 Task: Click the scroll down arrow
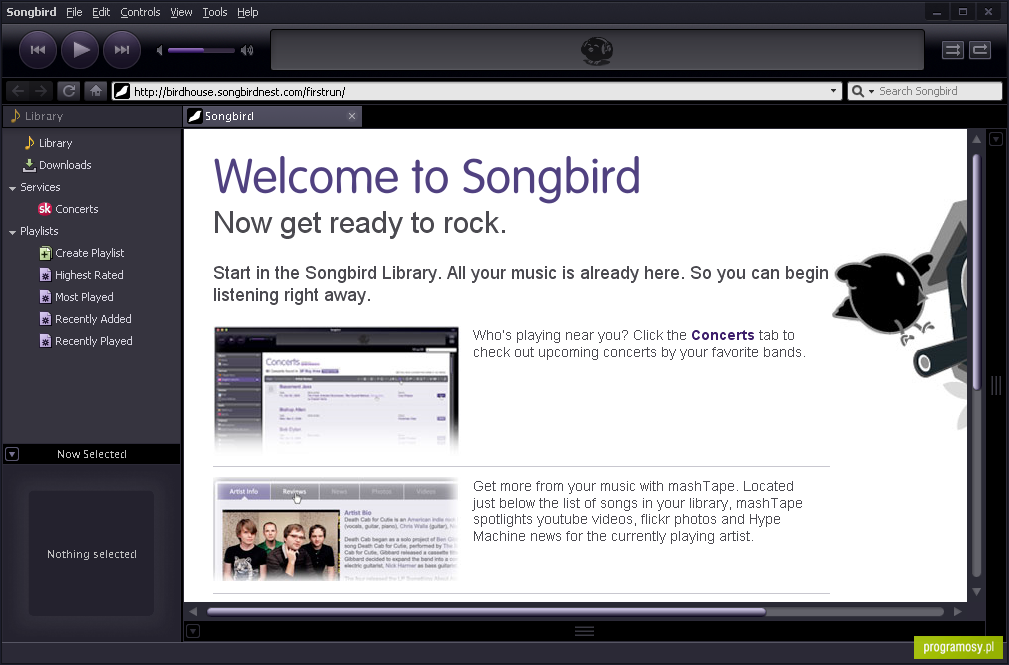point(976,592)
